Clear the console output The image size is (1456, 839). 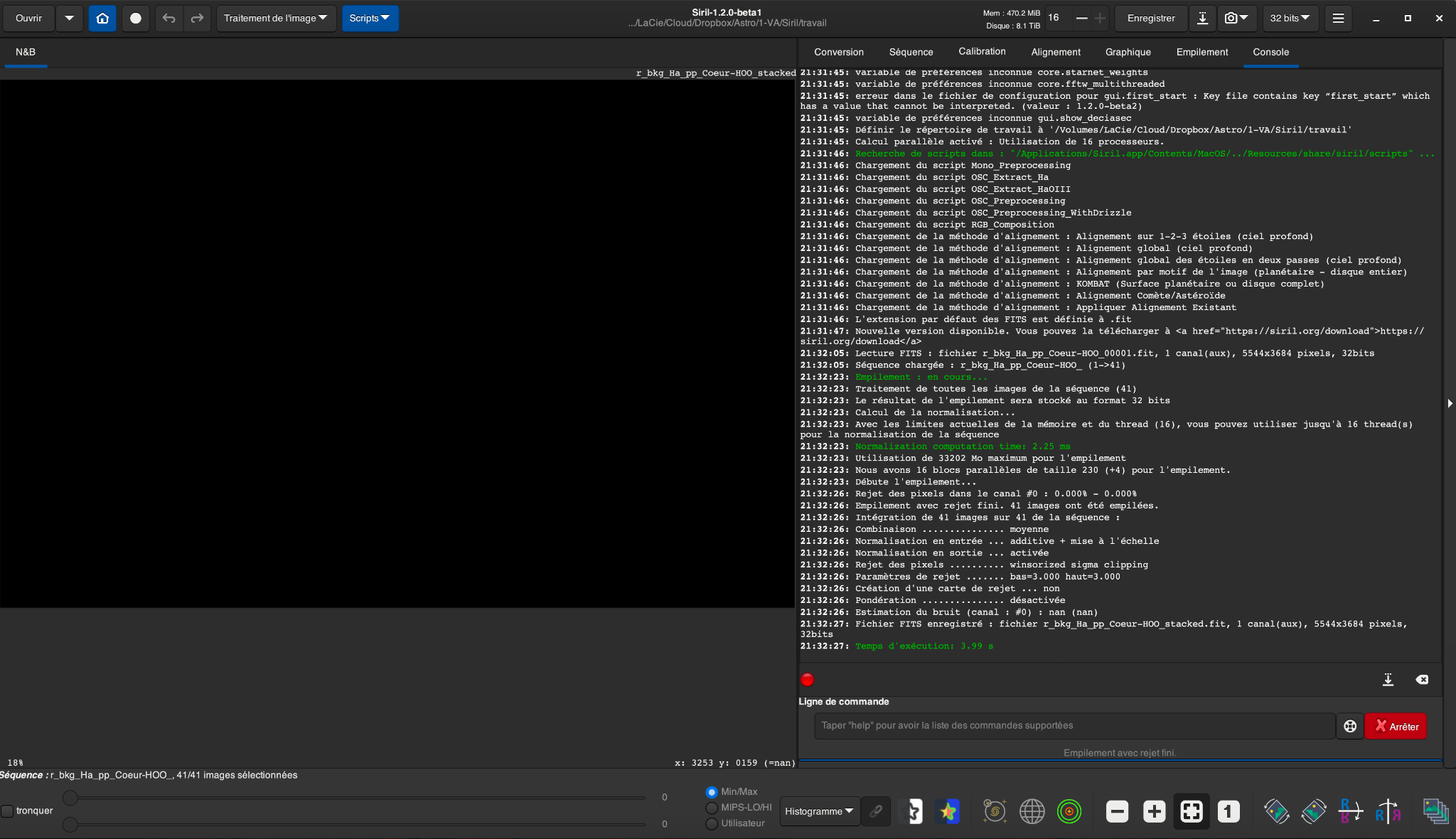click(1422, 680)
